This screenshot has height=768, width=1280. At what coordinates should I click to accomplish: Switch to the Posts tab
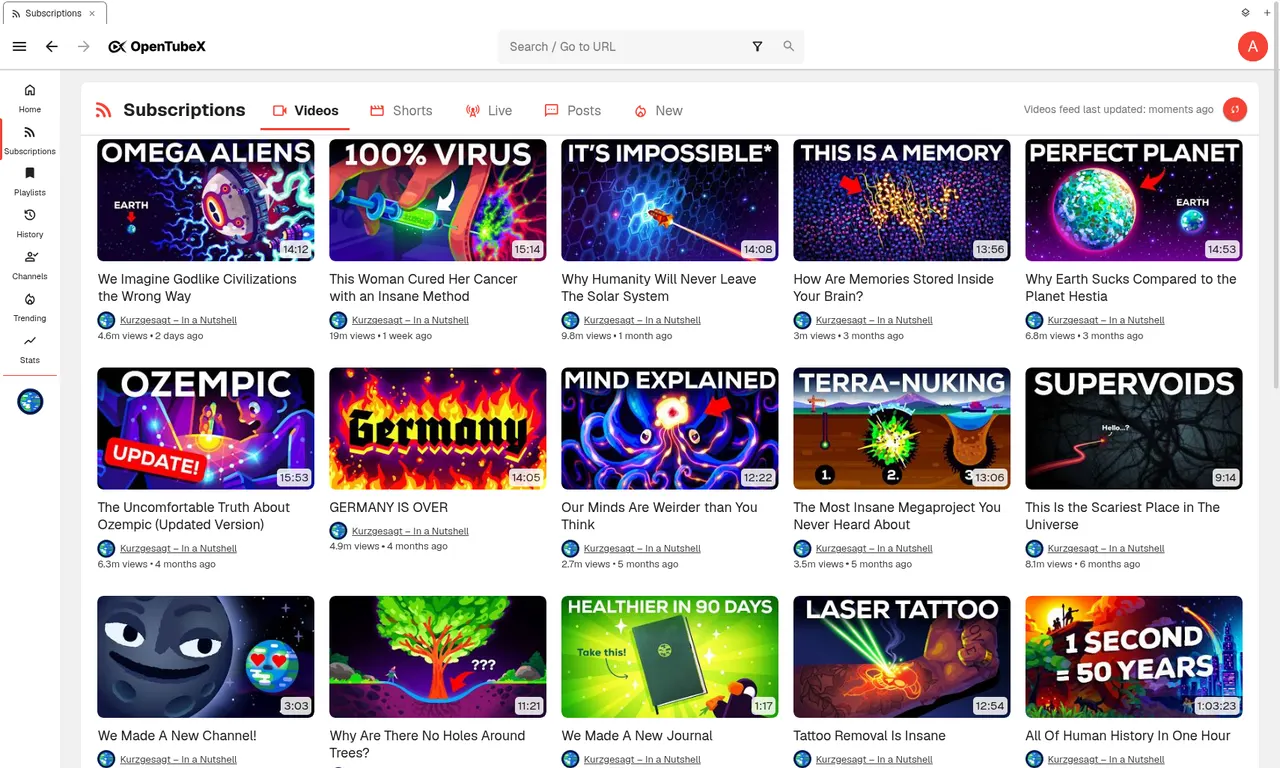573,111
